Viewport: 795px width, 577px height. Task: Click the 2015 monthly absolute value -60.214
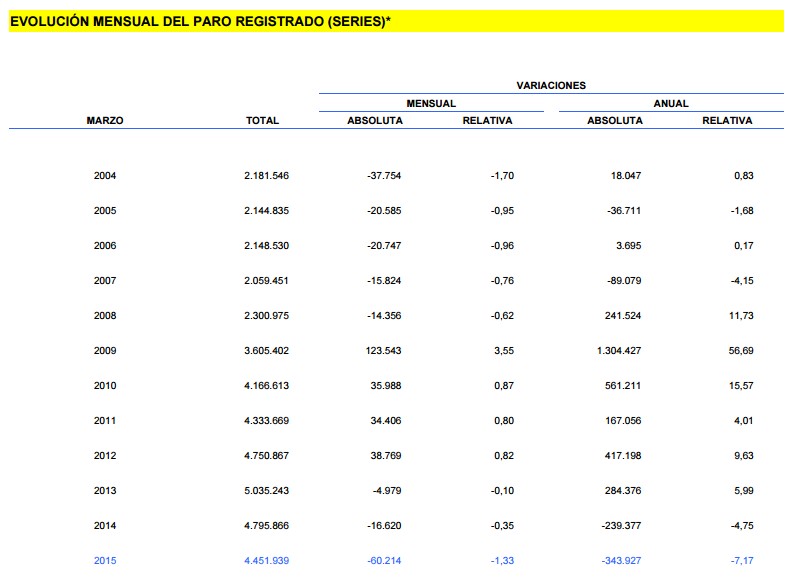coord(381,561)
